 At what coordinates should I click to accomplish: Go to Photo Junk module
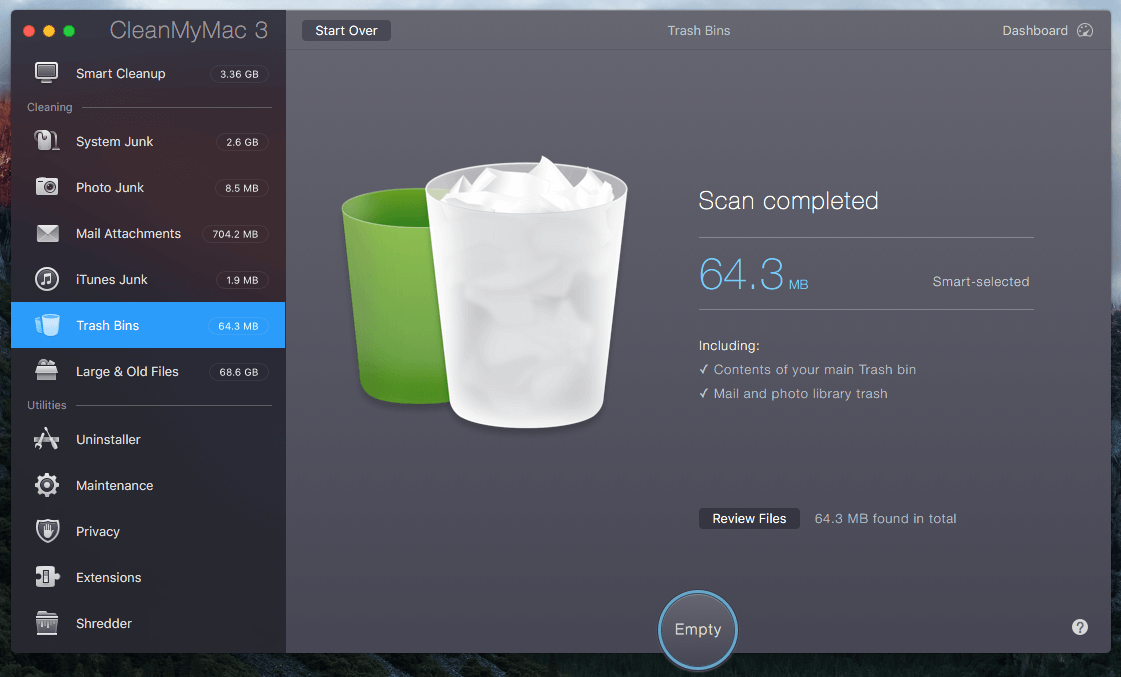click(148, 187)
